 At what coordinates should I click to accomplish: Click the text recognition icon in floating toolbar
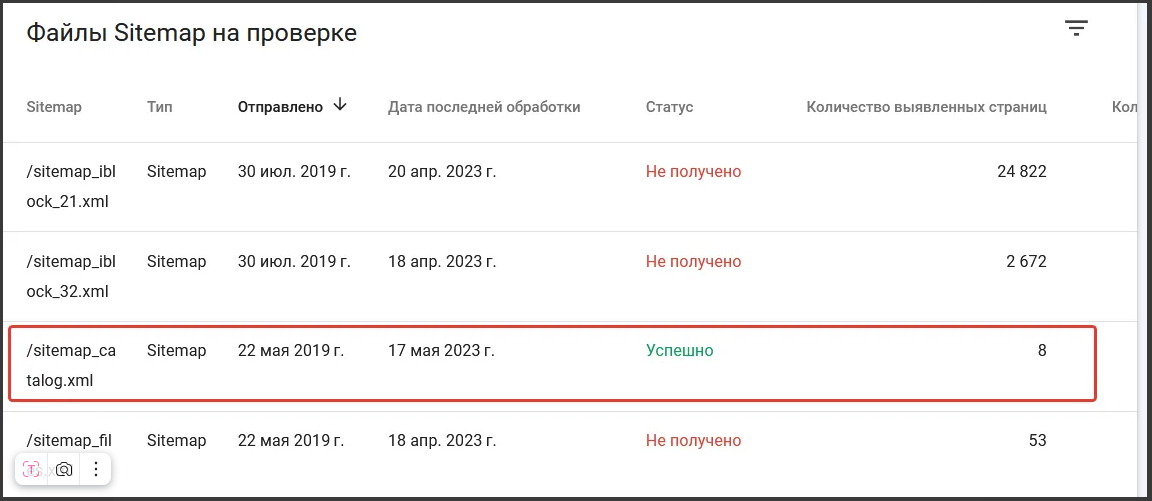pyautogui.click(x=32, y=469)
